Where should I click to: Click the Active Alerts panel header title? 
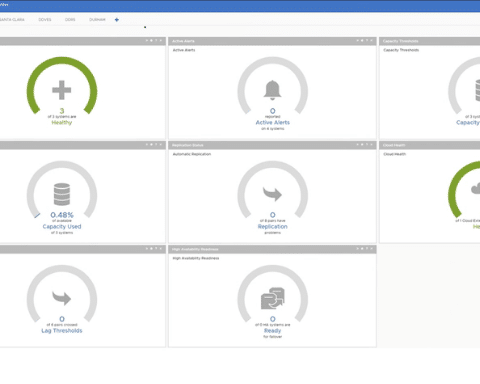[183, 41]
